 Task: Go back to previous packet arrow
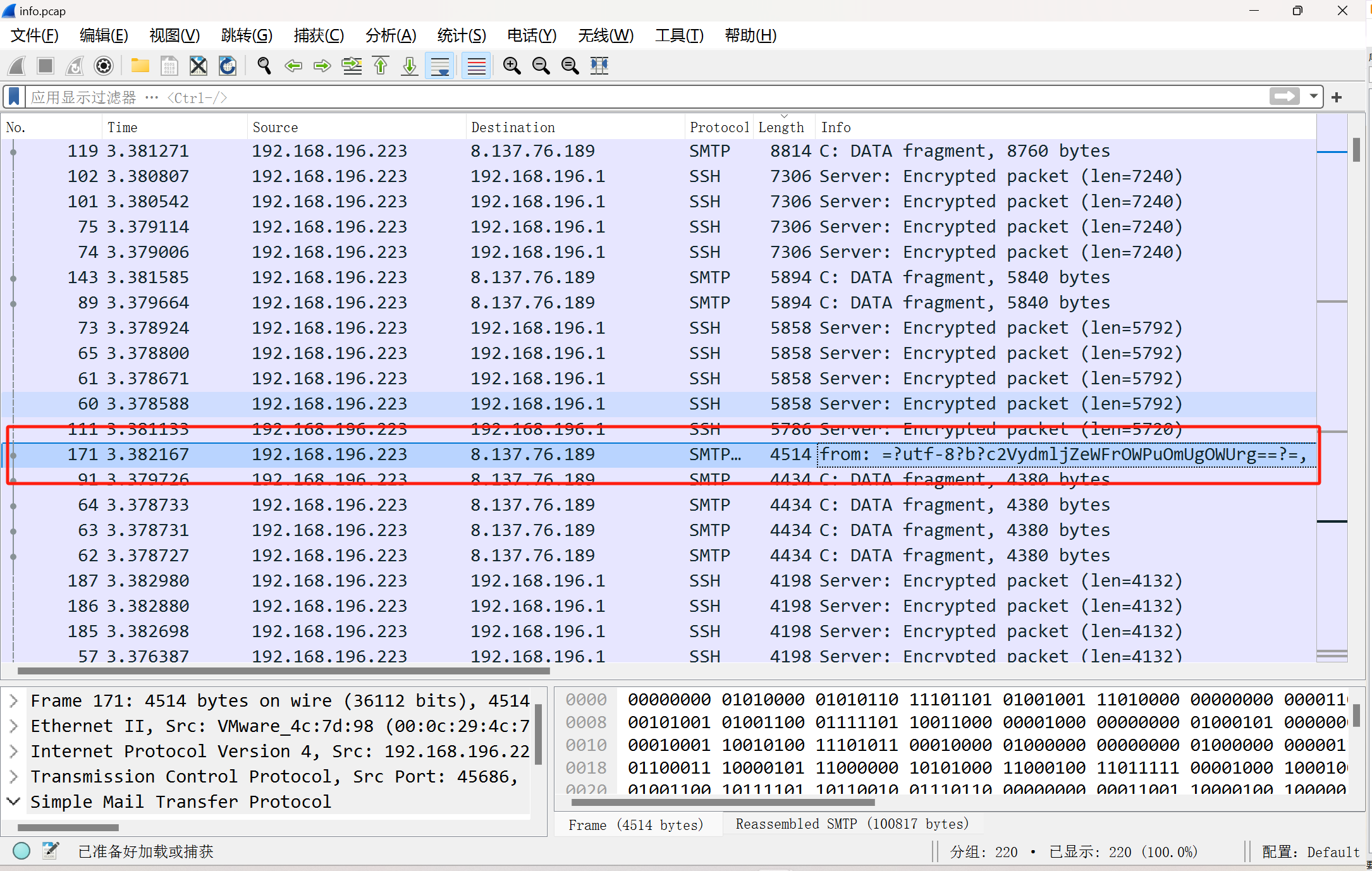coord(293,66)
